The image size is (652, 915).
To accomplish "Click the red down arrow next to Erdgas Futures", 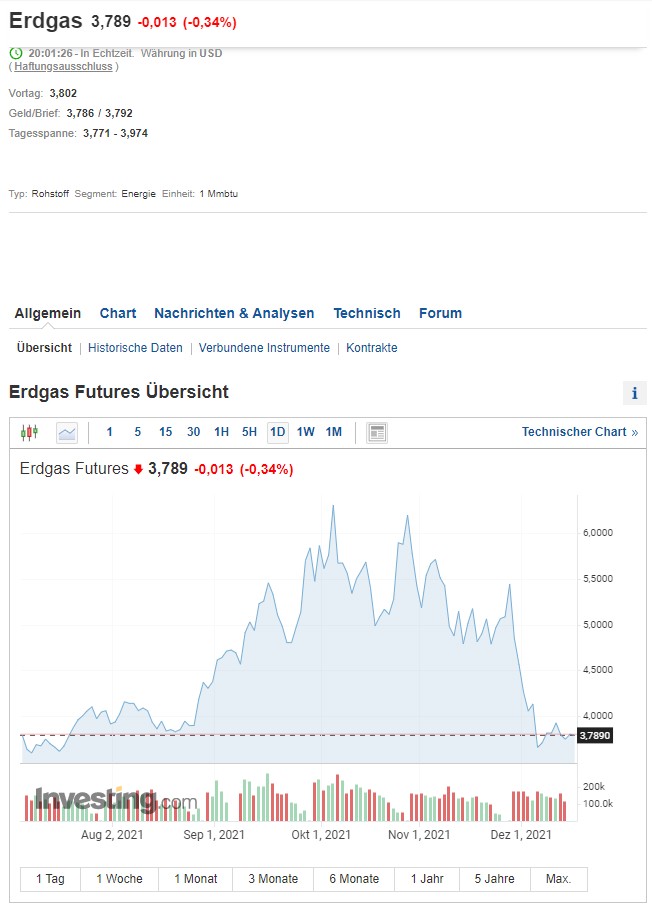I will tap(138, 469).
